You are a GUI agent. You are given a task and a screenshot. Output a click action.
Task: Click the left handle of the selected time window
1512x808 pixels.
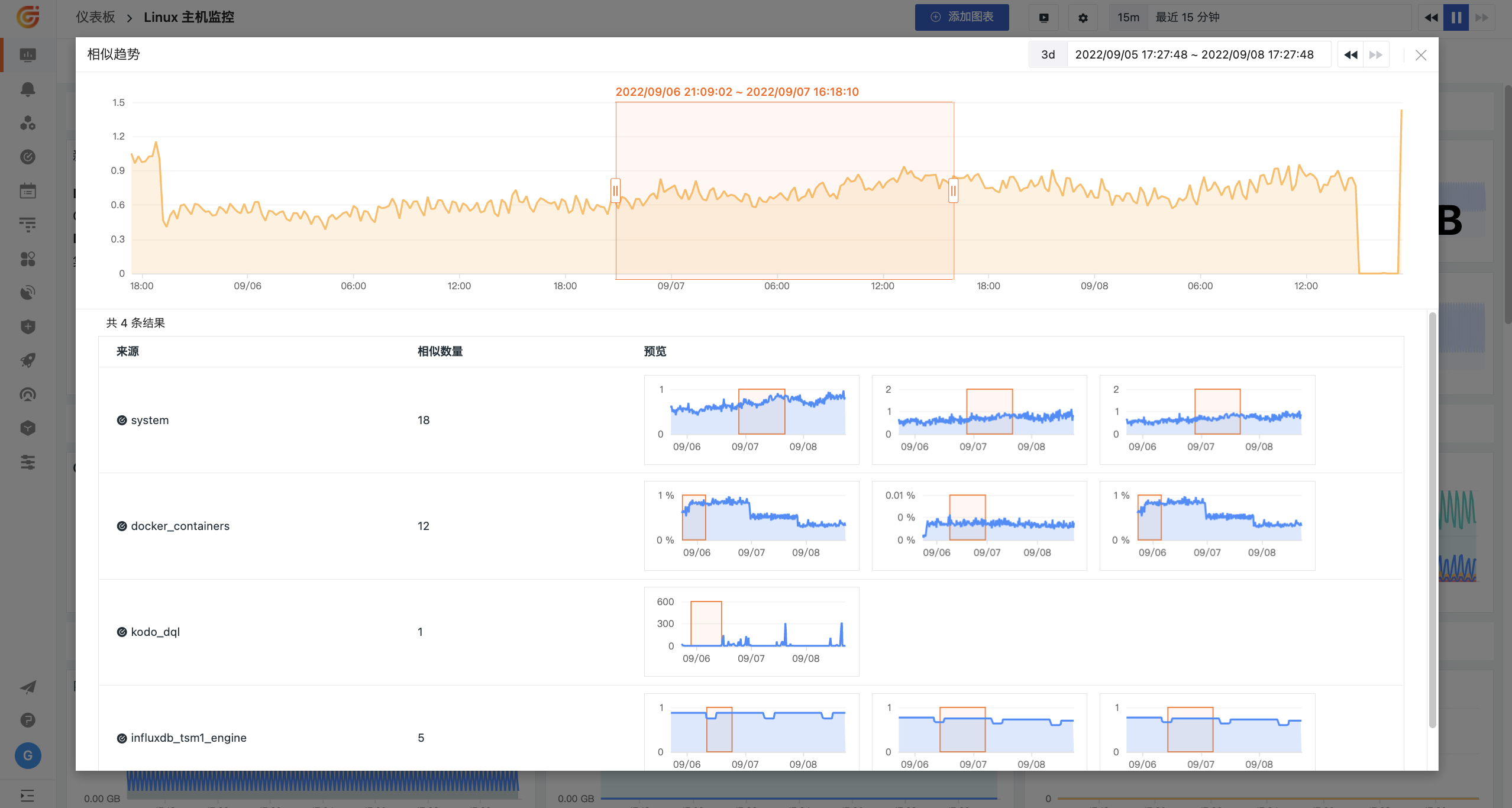tap(615, 190)
